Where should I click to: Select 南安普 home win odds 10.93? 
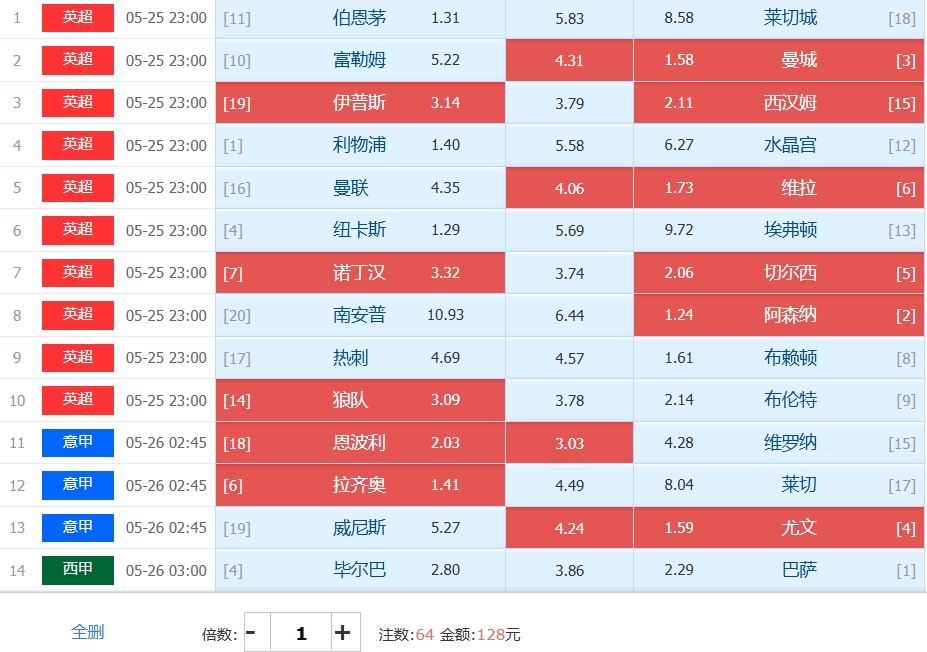coord(361,315)
